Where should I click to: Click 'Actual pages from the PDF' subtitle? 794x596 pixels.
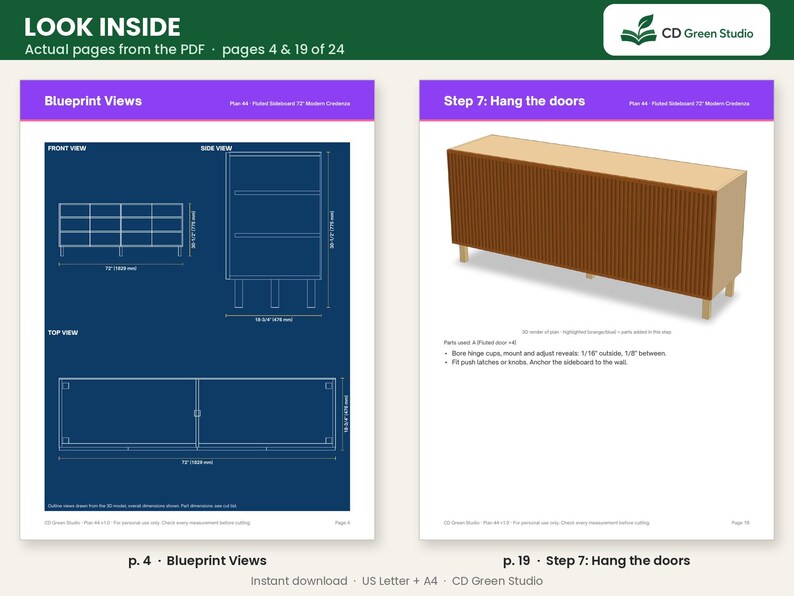click(114, 50)
